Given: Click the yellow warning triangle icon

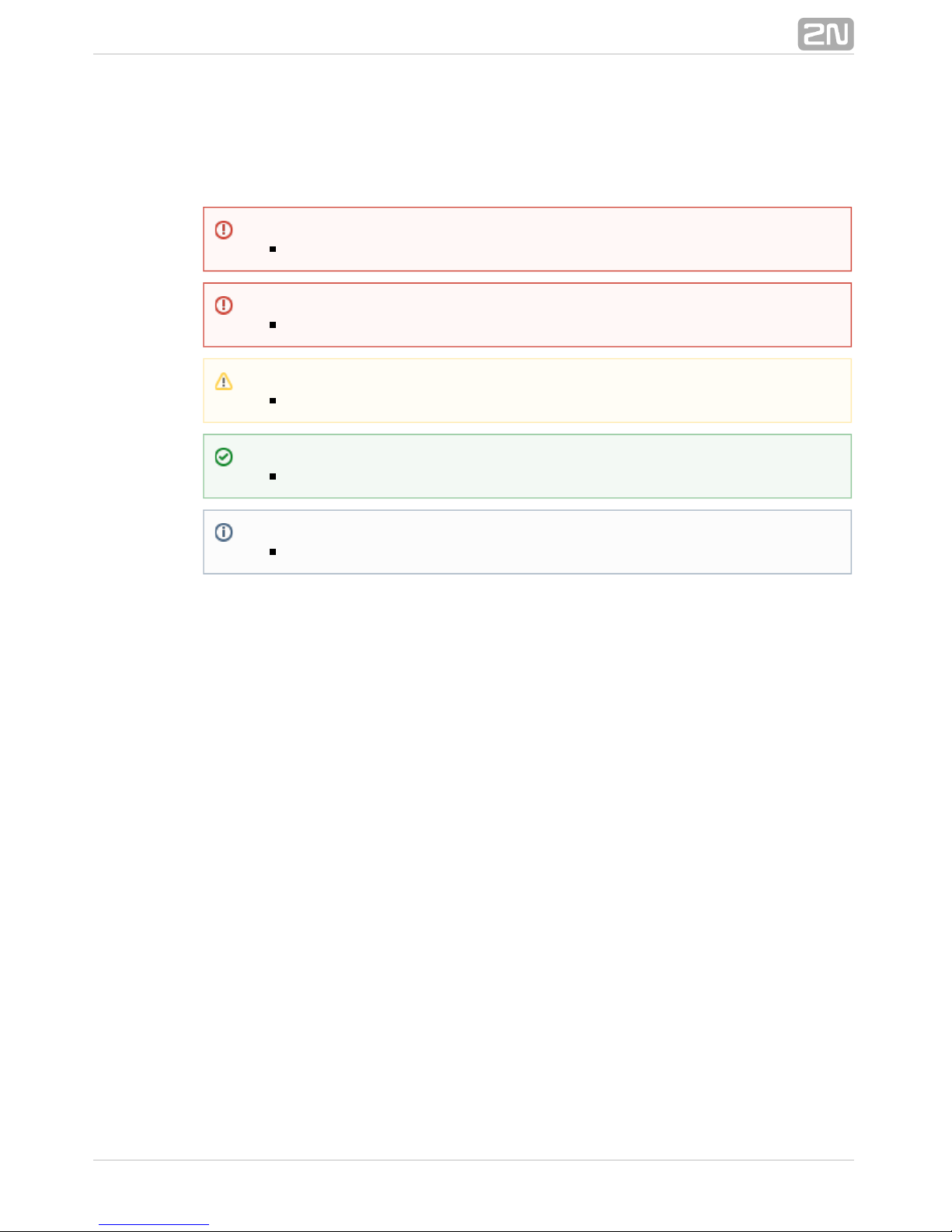Looking at the screenshot, I should click(x=224, y=381).
